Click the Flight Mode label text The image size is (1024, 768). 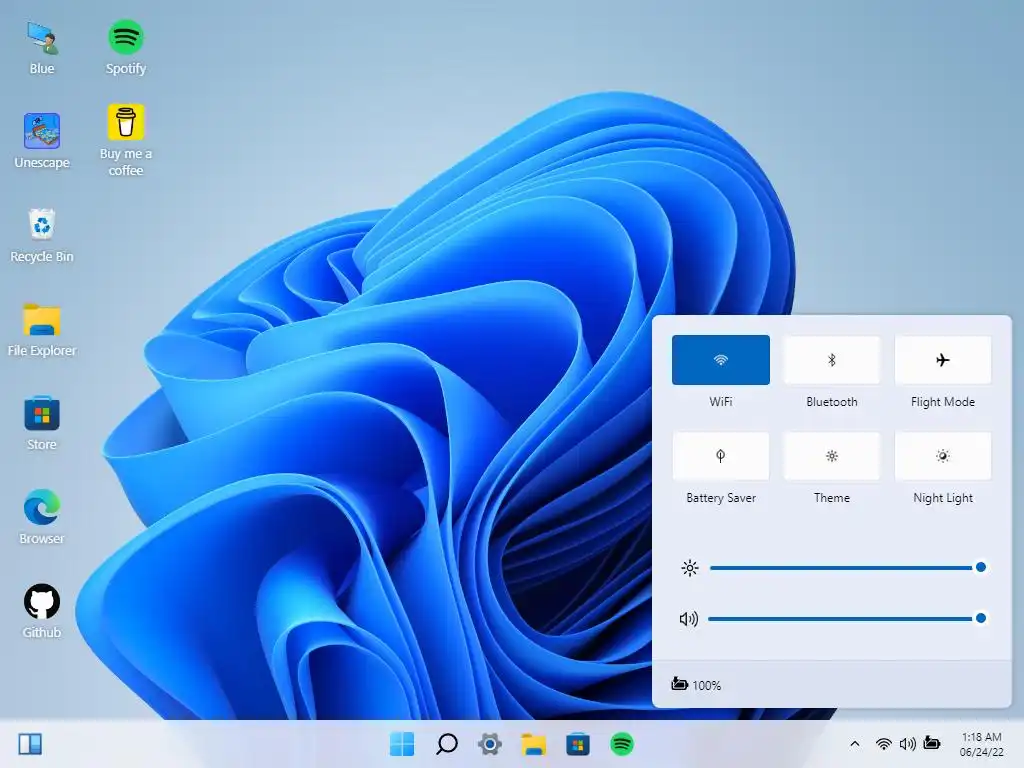coord(942,402)
